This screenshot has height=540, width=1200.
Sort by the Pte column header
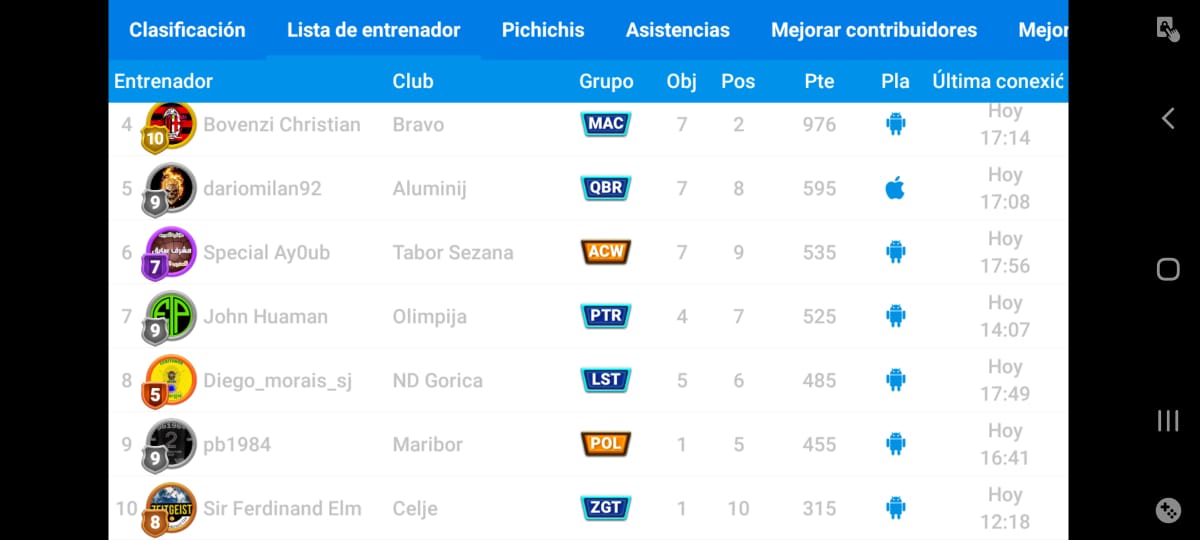click(819, 82)
